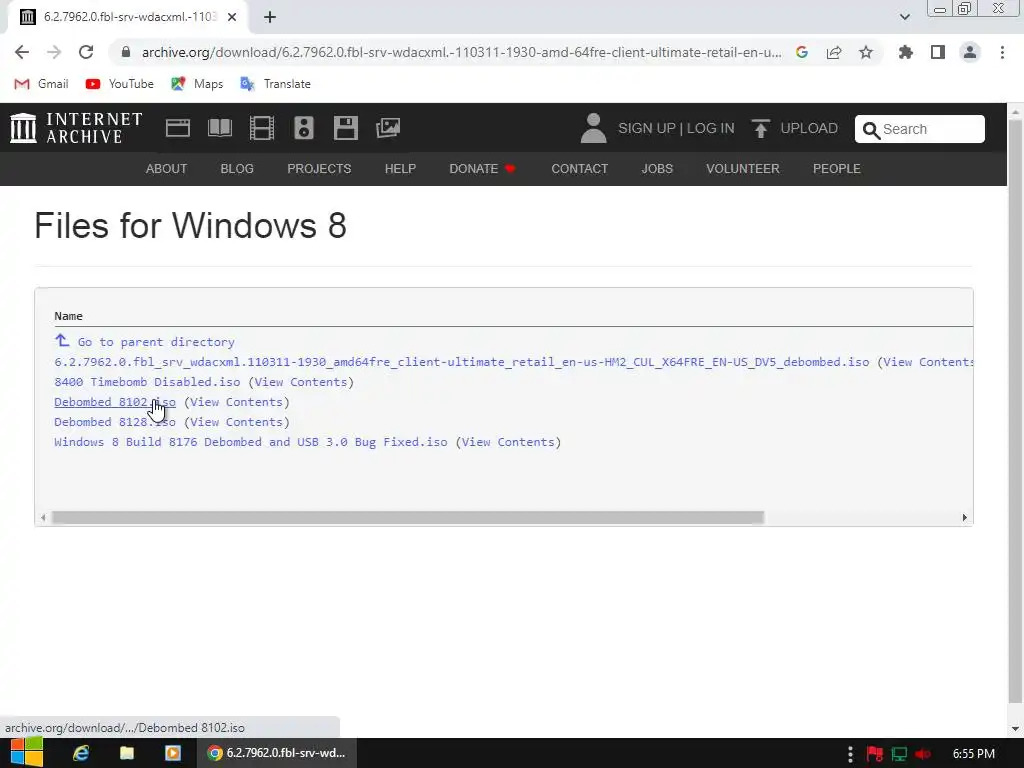Open the Chrome profile avatar

click(x=970, y=52)
